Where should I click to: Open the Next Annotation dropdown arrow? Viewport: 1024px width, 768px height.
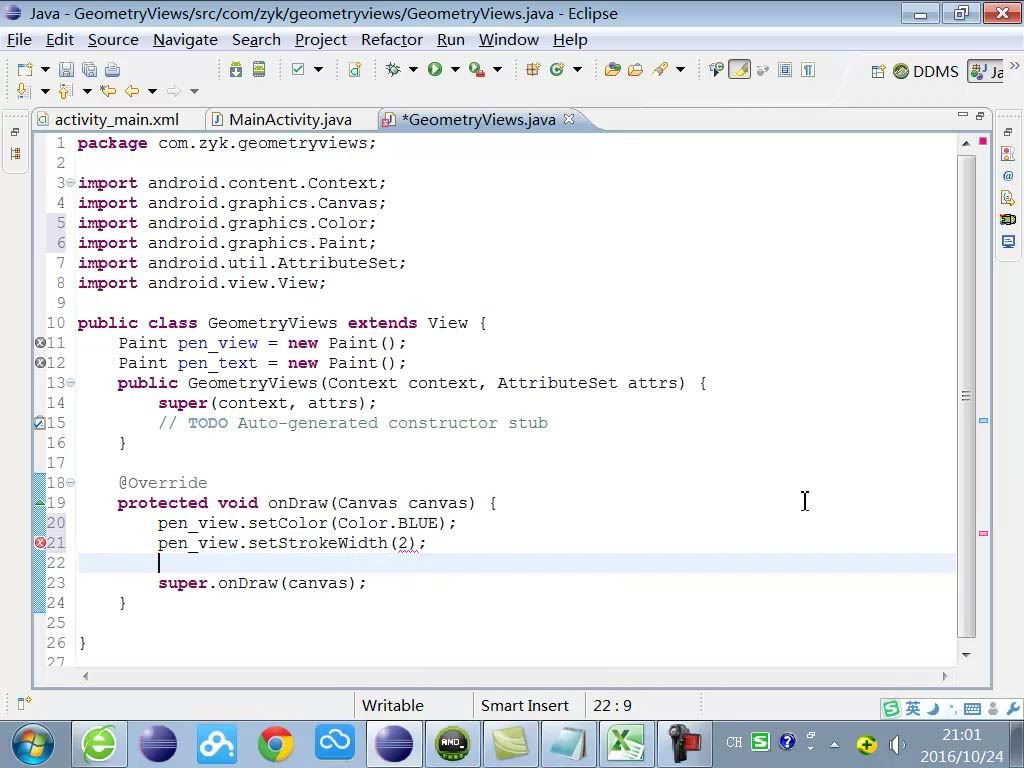[x=45, y=91]
